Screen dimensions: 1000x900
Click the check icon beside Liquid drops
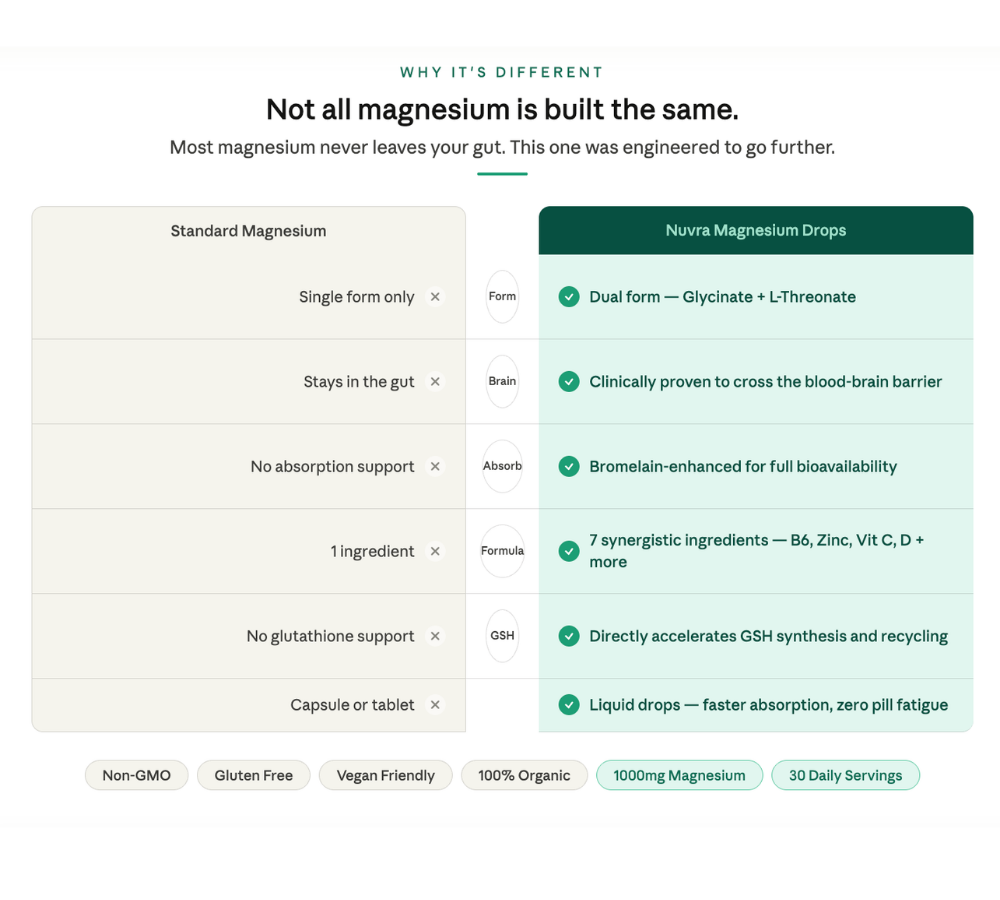tap(569, 705)
